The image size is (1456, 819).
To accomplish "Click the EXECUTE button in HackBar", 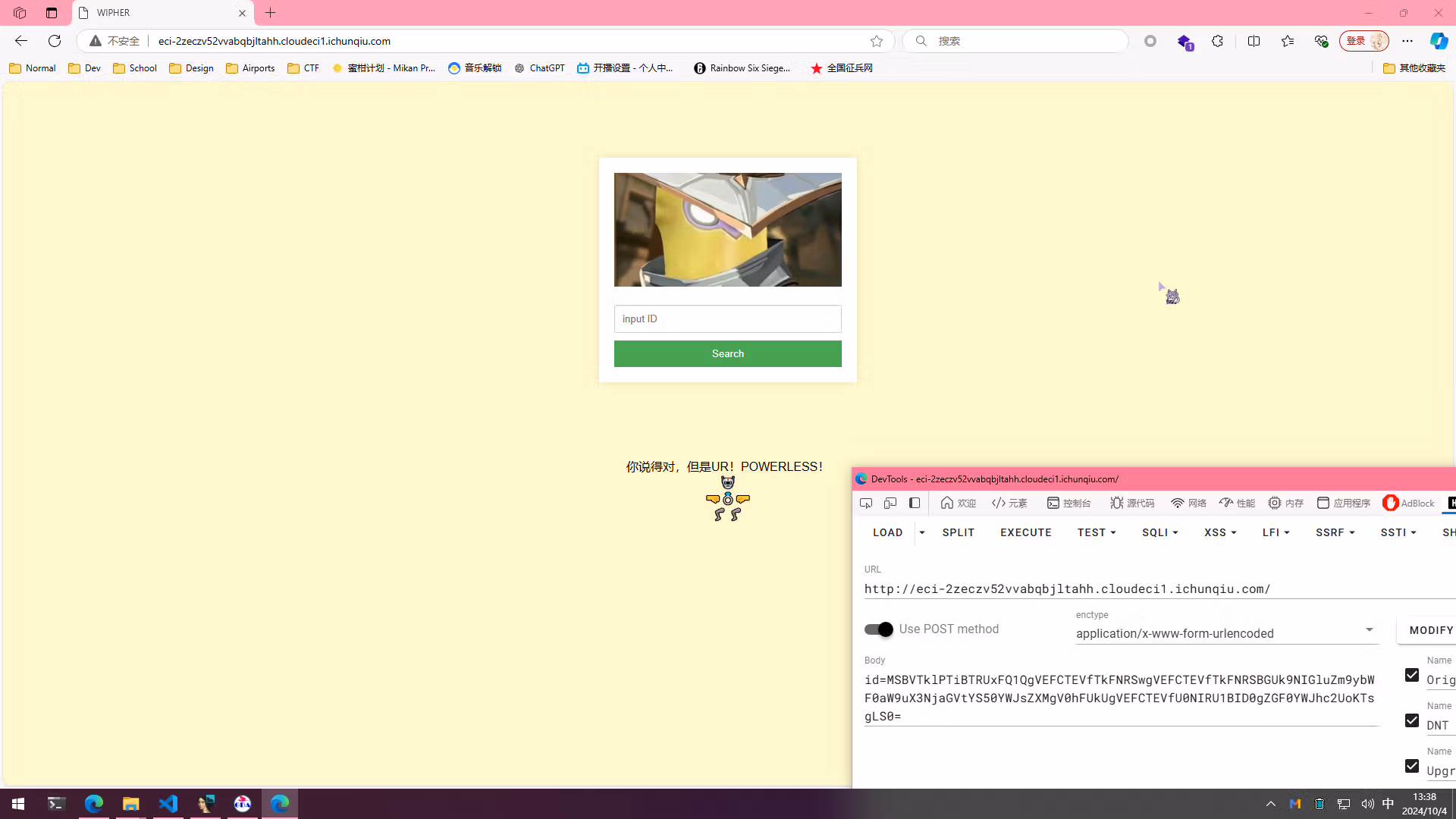I will pyautogui.click(x=1026, y=532).
